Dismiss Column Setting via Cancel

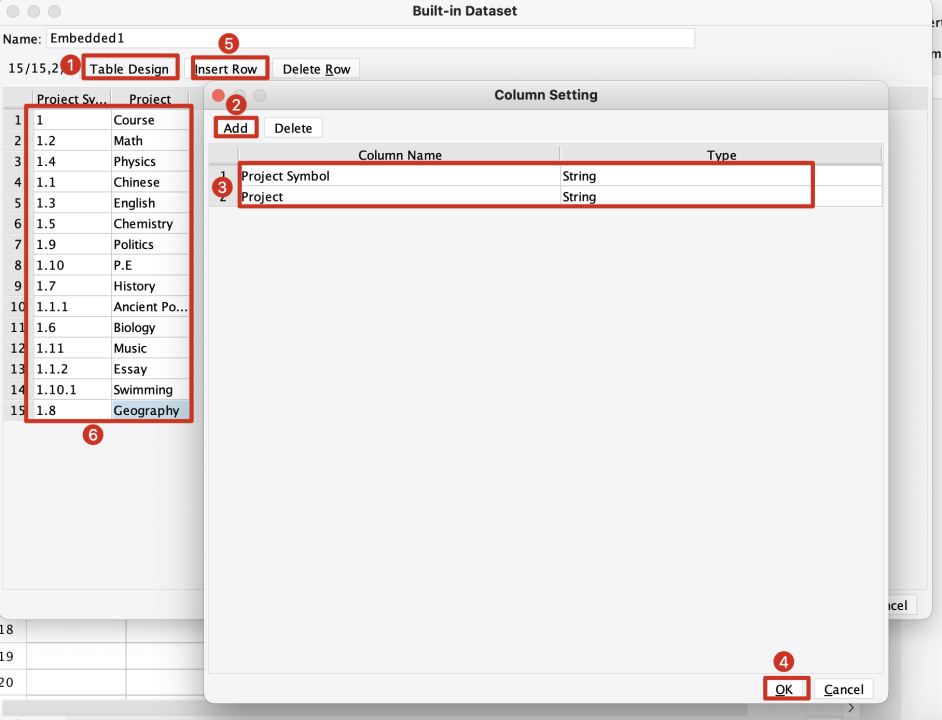coord(843,688)
